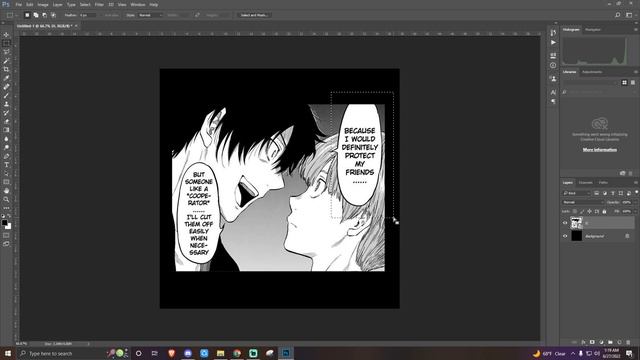The image size is (640, 360).
Task: Open the Edit menu
Action: click(29, 4)
